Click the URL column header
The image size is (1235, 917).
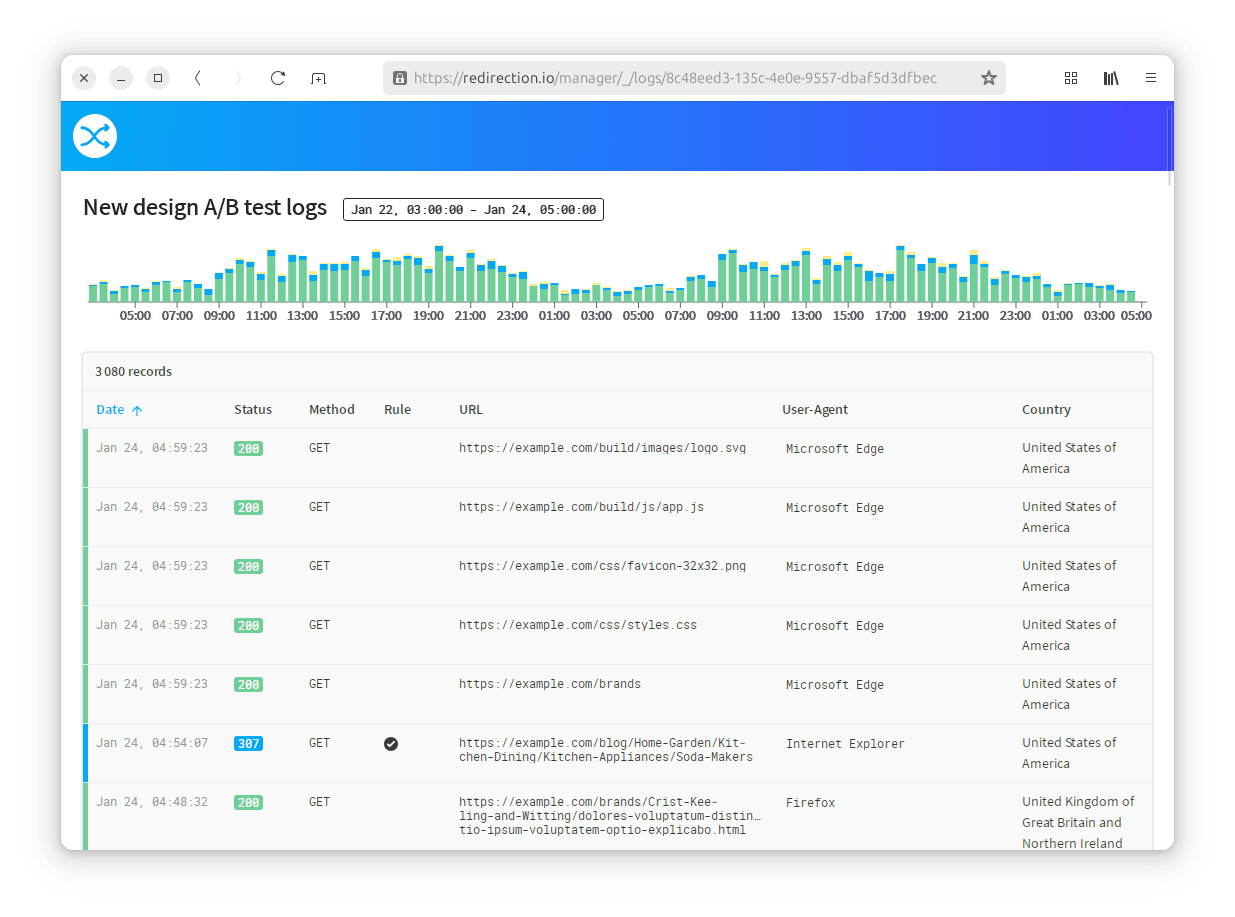pyautogui.click(x=471, y=410)
